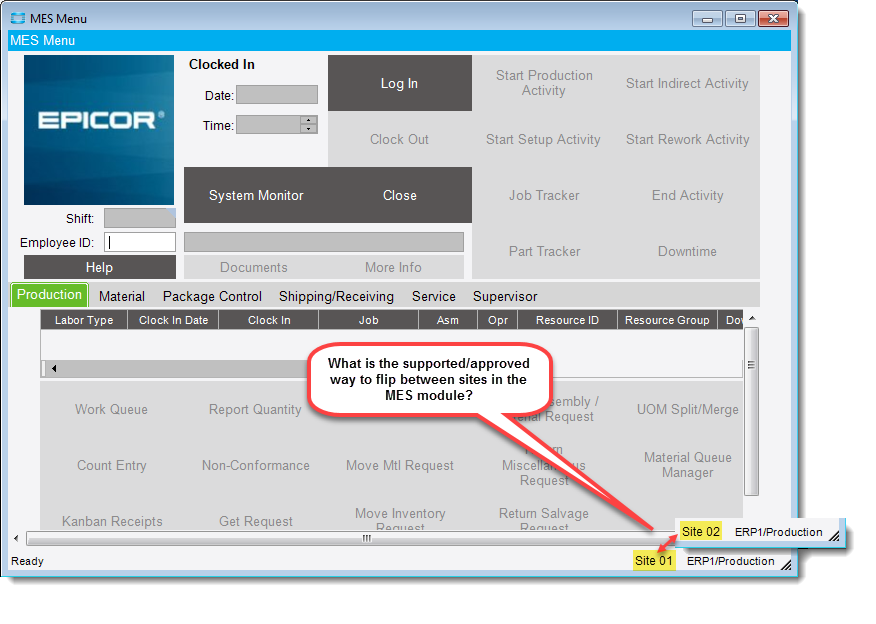Click Return Salvage Request

[544, 518]
